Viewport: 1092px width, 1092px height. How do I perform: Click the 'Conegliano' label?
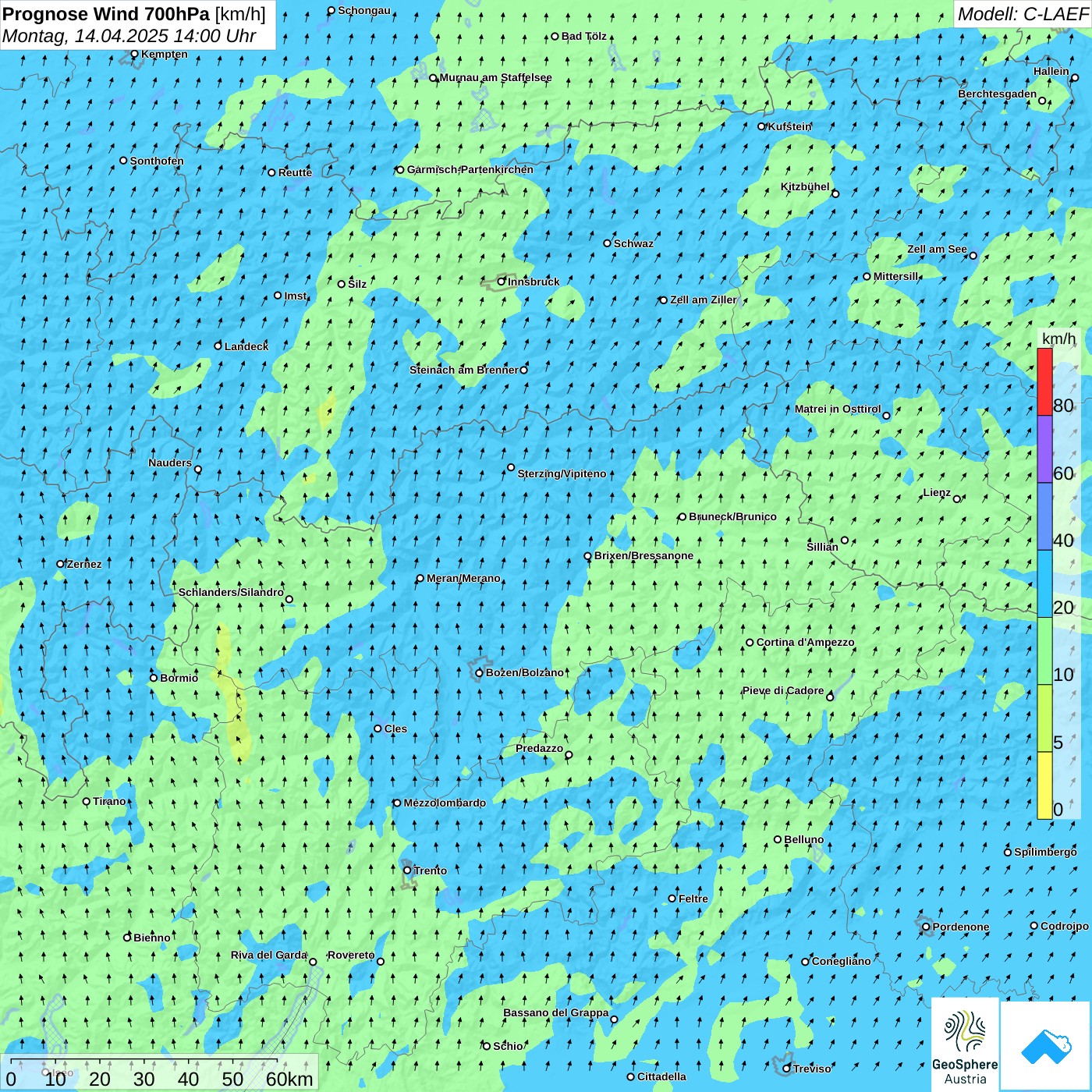pyautogui.click(x=841, y=961)
